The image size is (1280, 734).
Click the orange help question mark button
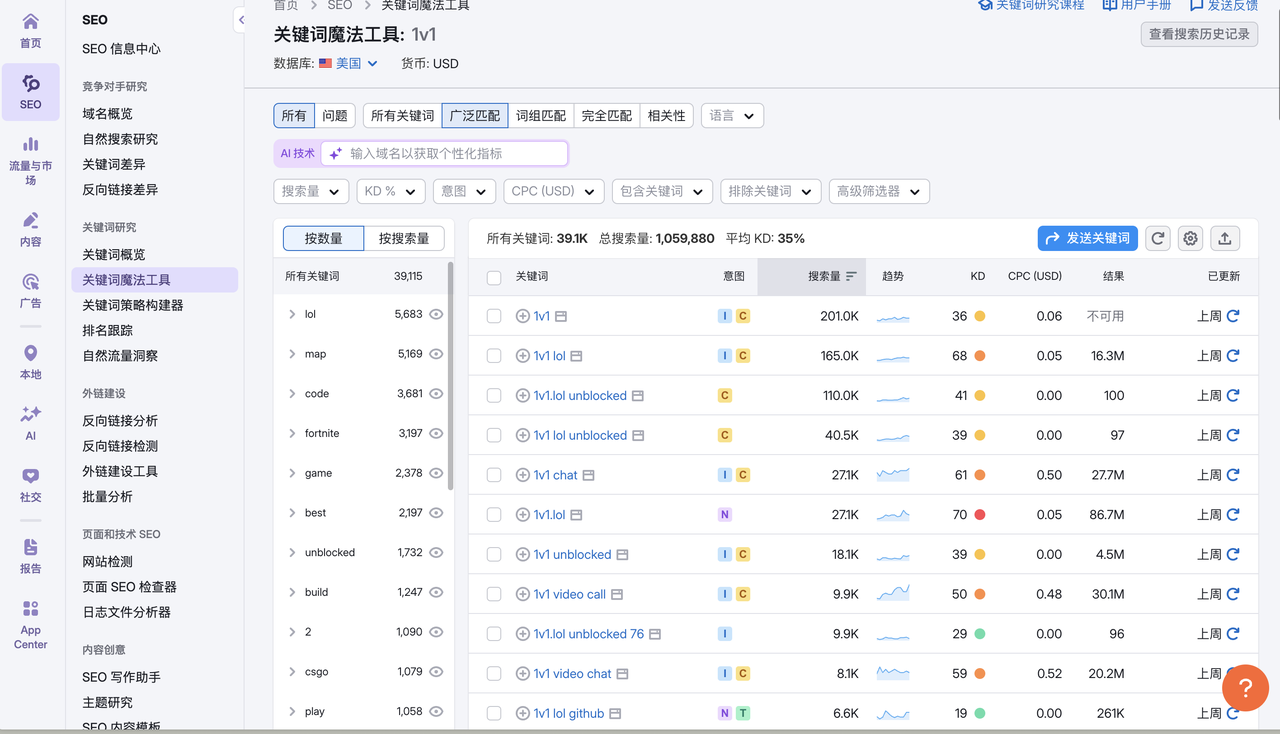click(x=1245, y=687)
